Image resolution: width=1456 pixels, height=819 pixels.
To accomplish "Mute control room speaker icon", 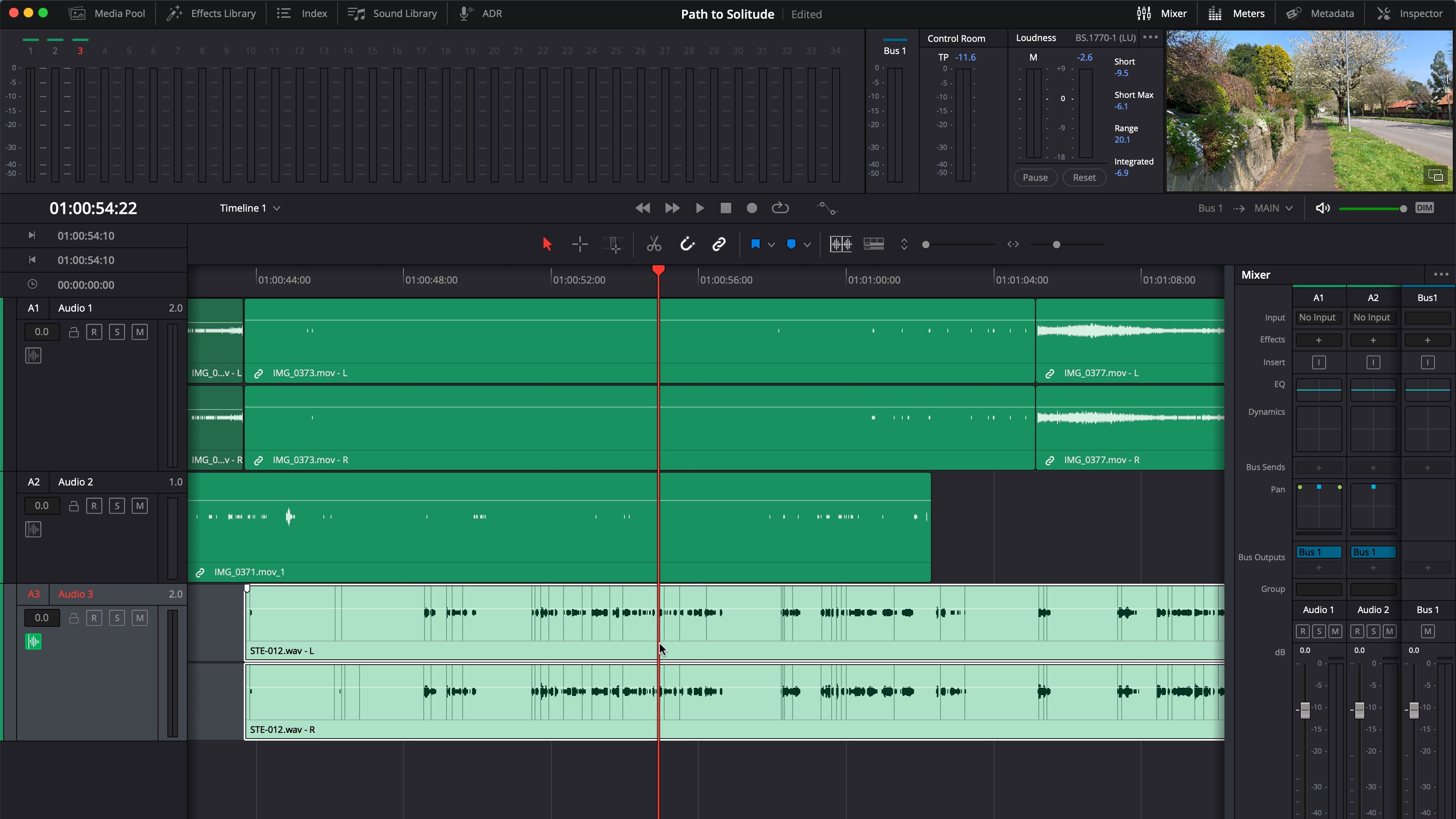I will pyautogui.click(x=1323, y=208).
